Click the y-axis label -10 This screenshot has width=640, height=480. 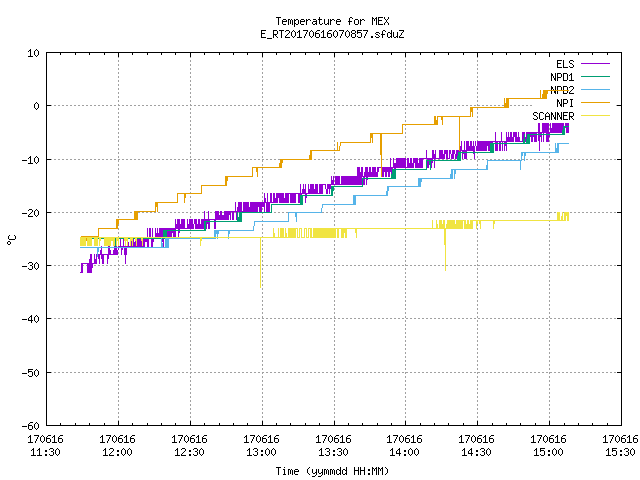[31, 160]
